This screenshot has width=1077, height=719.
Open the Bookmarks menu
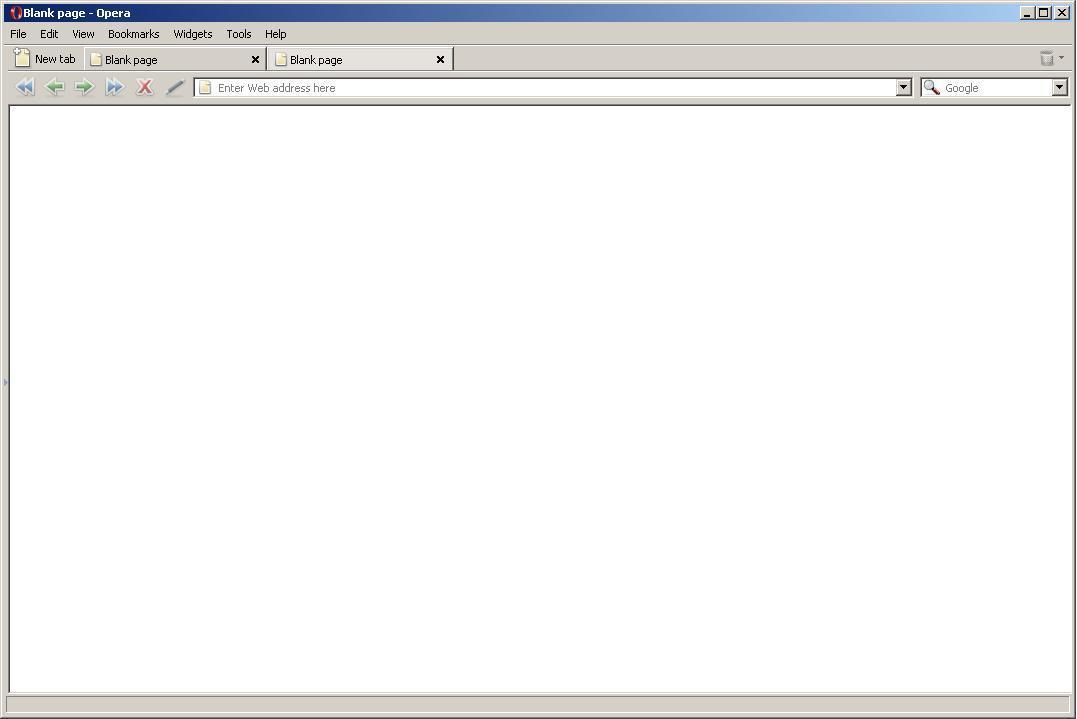coord(133,34)
